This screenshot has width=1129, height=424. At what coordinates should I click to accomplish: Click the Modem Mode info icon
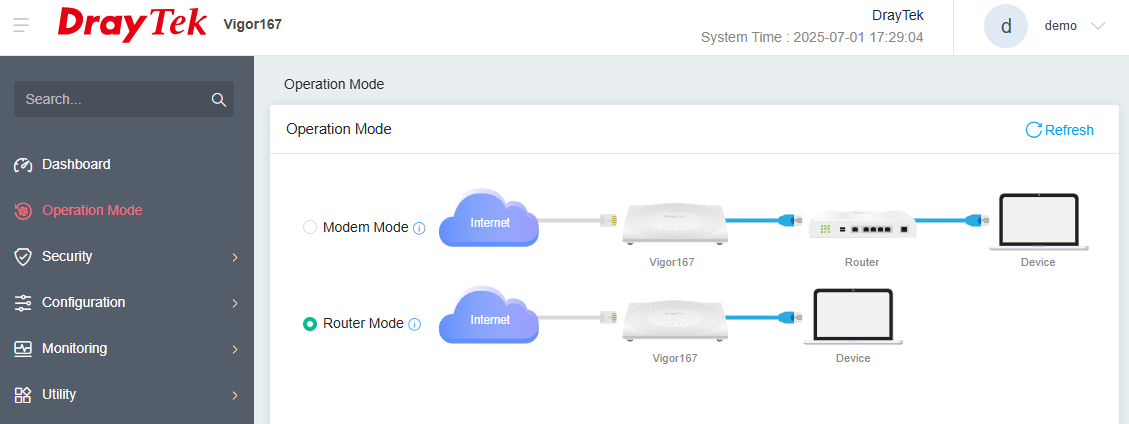(419, 228)
